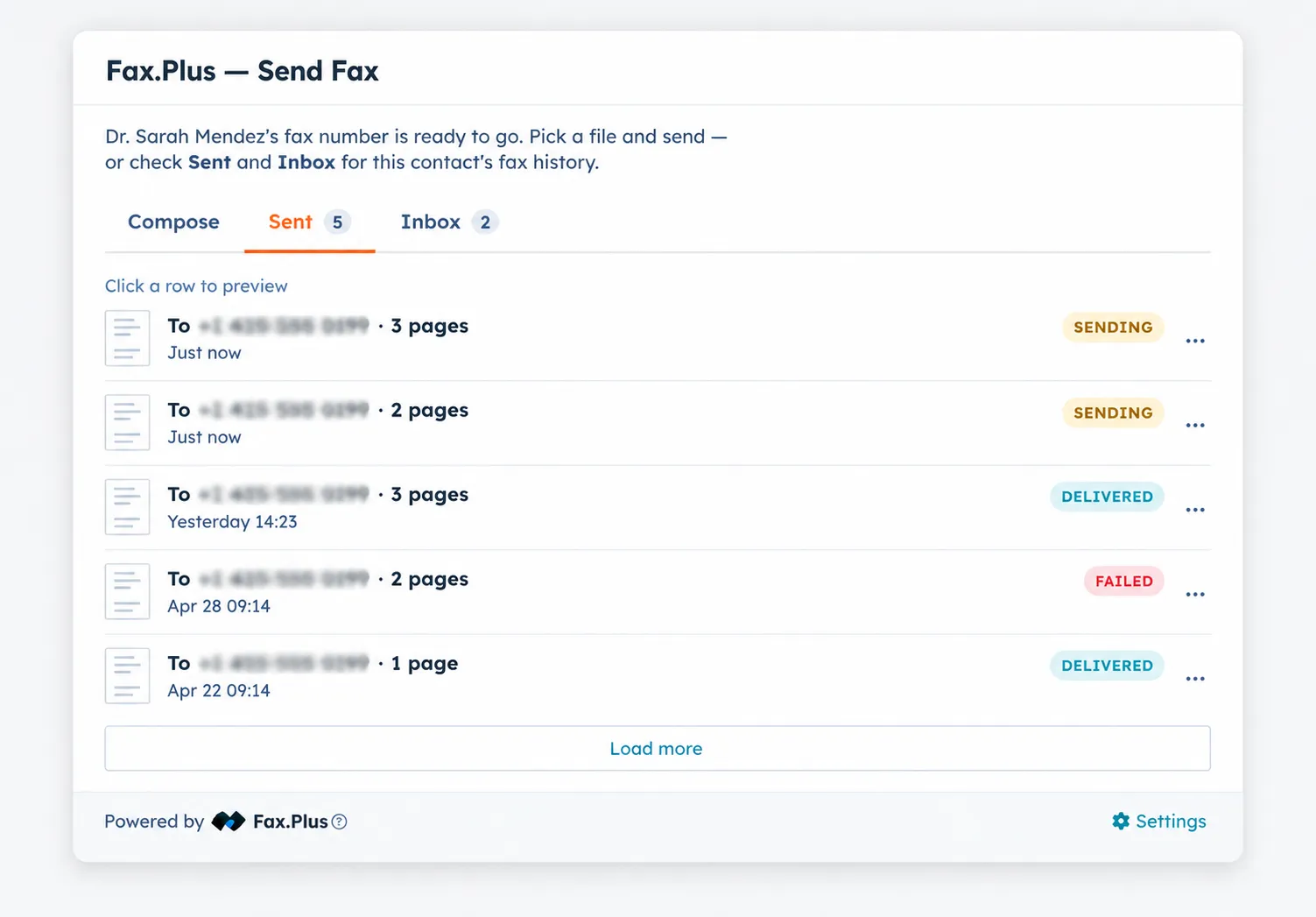Open more options for 2 pages Just now fax
The image size is (1316, 917).
(1195, 426)
